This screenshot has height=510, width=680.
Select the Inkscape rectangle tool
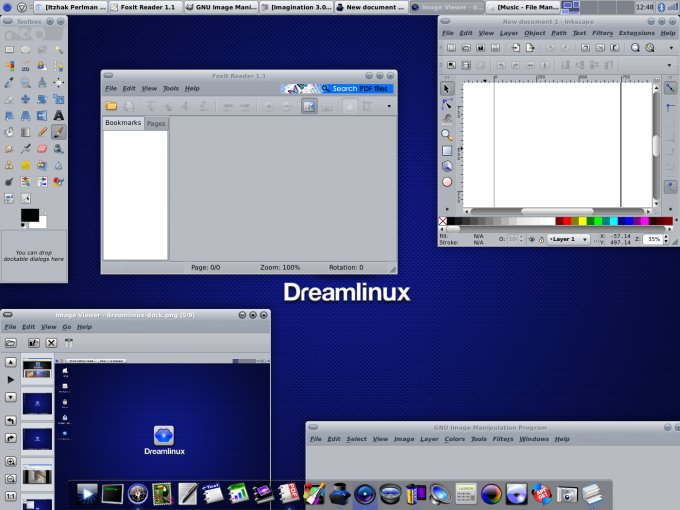(x=447, y=150)
